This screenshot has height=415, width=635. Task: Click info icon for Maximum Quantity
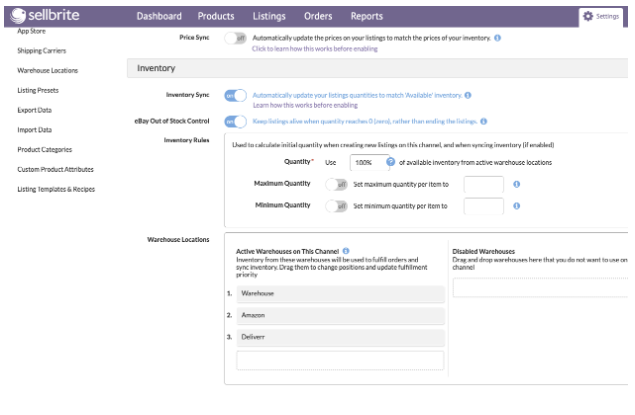click(516, 184)
